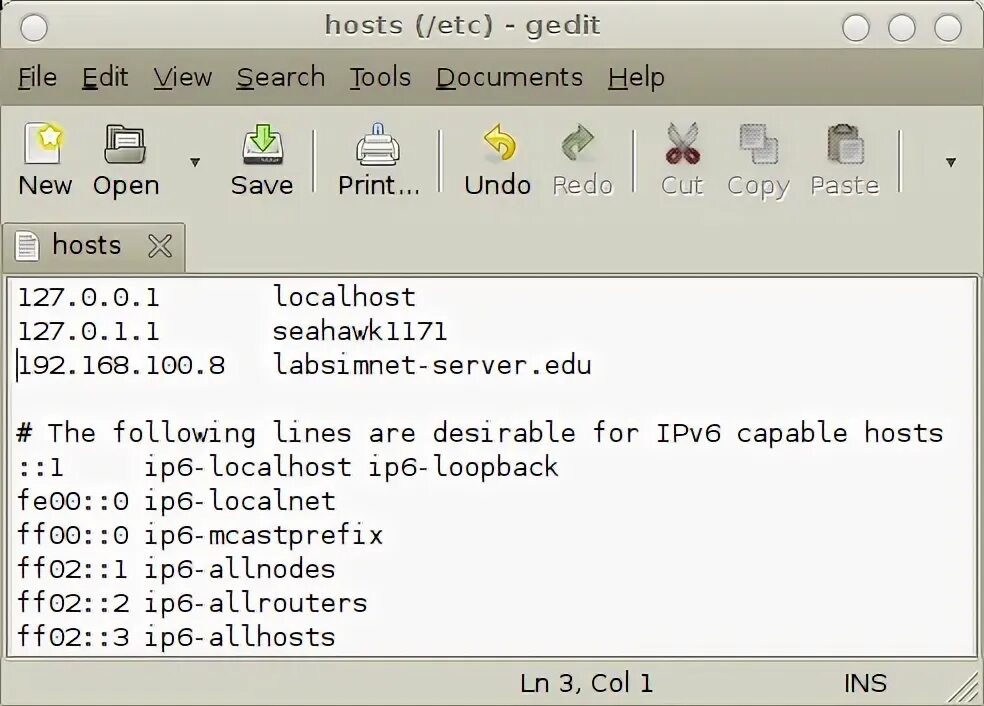Click the '::1' address entry
Screen dimensions: 984x706
[40, 467]
